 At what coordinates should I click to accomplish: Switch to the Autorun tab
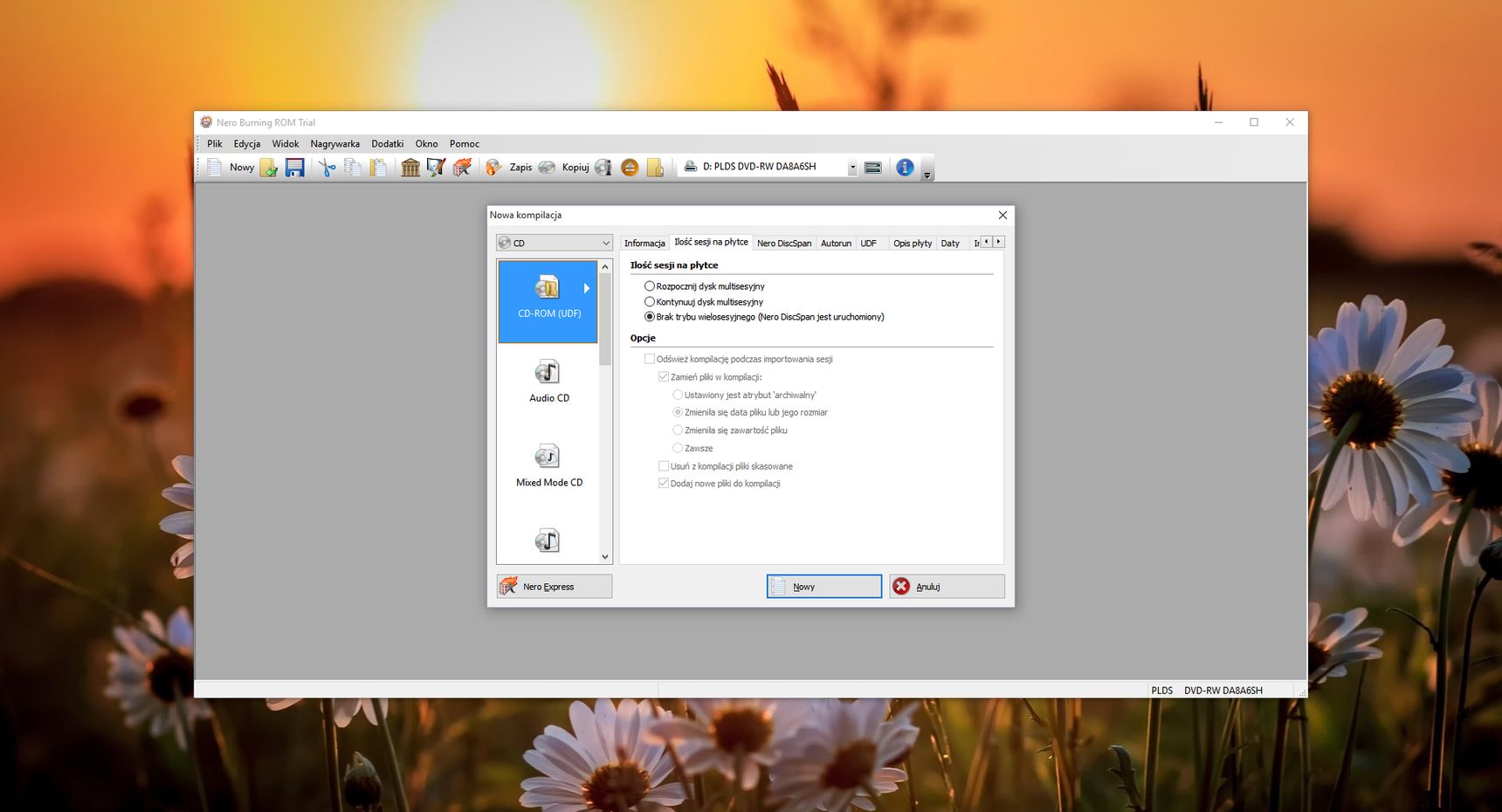[x=836, y=244]
